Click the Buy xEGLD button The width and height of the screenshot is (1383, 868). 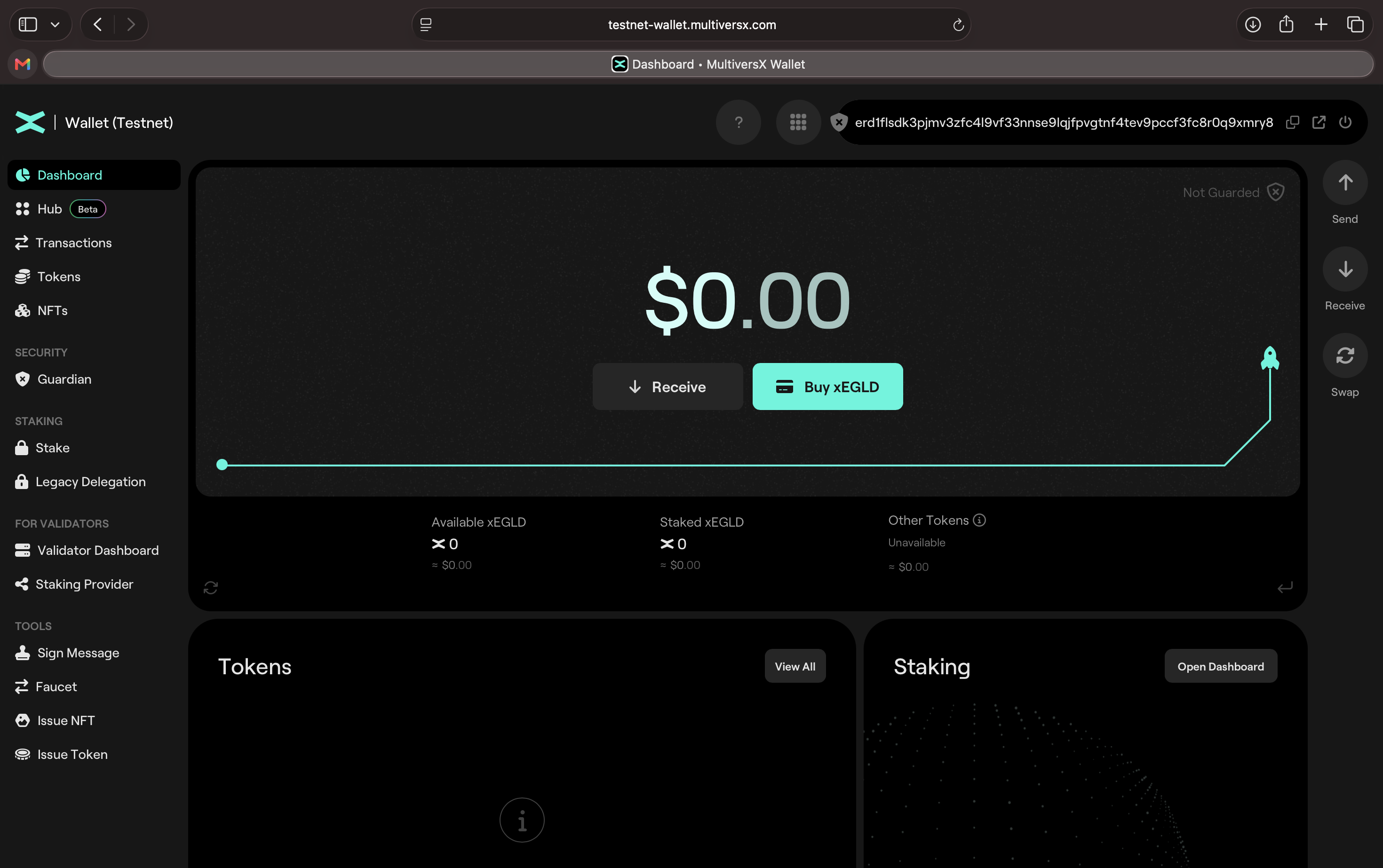(x=827, y=387)
